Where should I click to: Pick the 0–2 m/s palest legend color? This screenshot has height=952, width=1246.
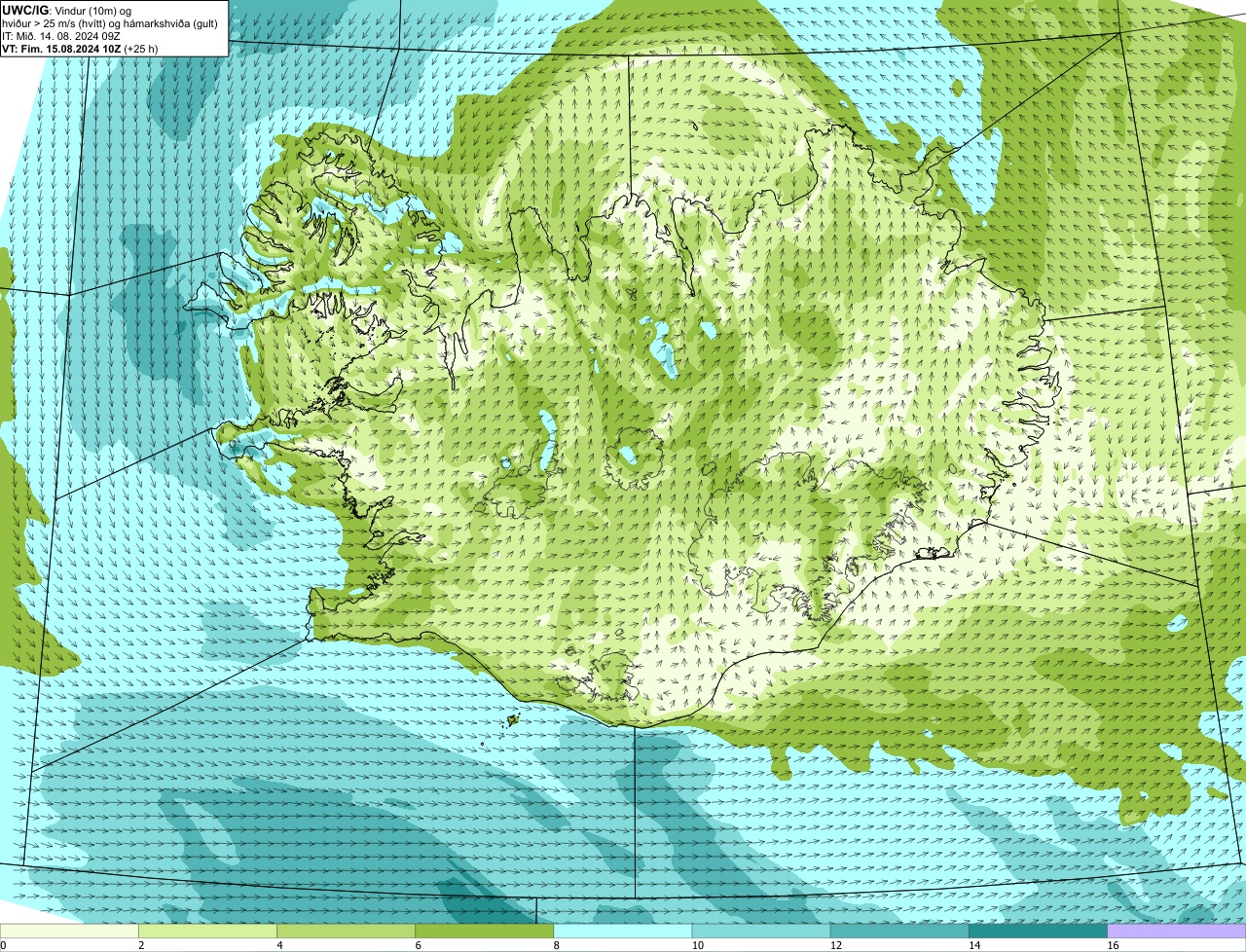[69, 932]
